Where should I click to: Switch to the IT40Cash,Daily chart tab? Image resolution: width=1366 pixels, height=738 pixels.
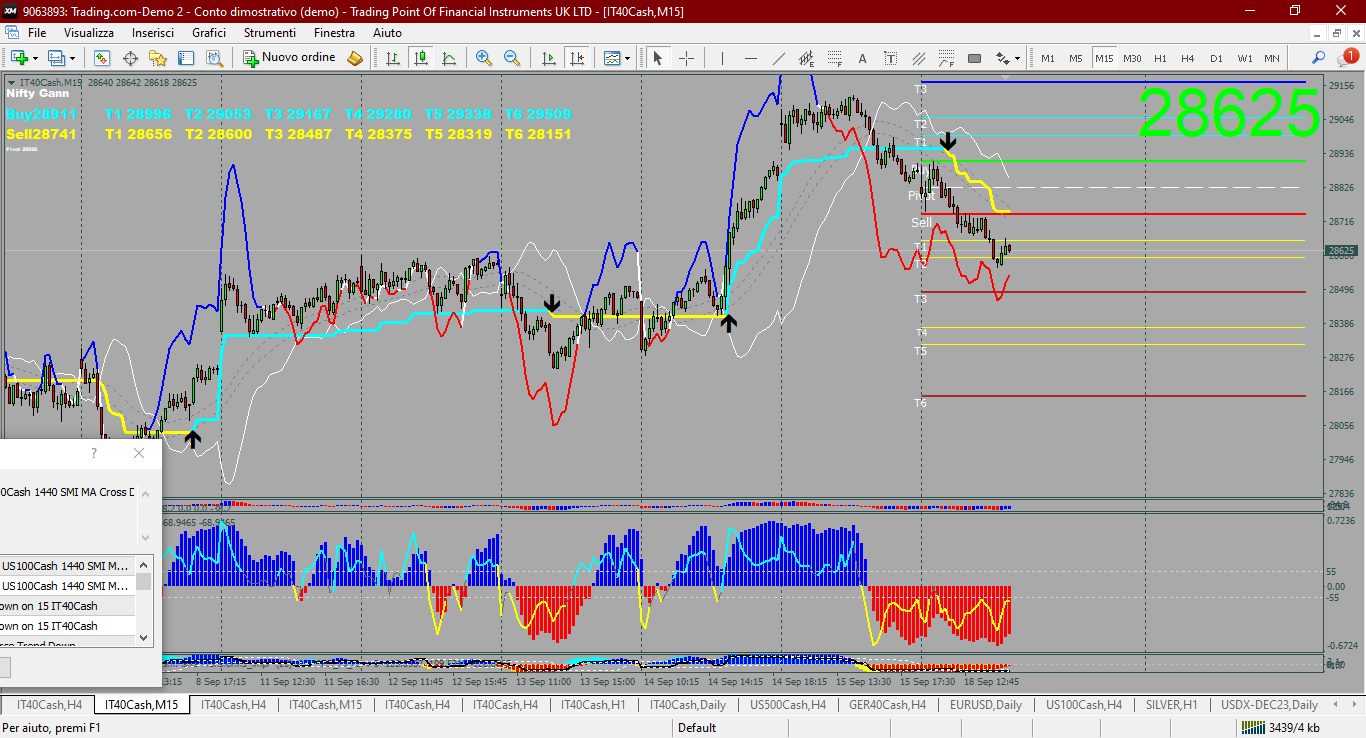tap(688, 705)
